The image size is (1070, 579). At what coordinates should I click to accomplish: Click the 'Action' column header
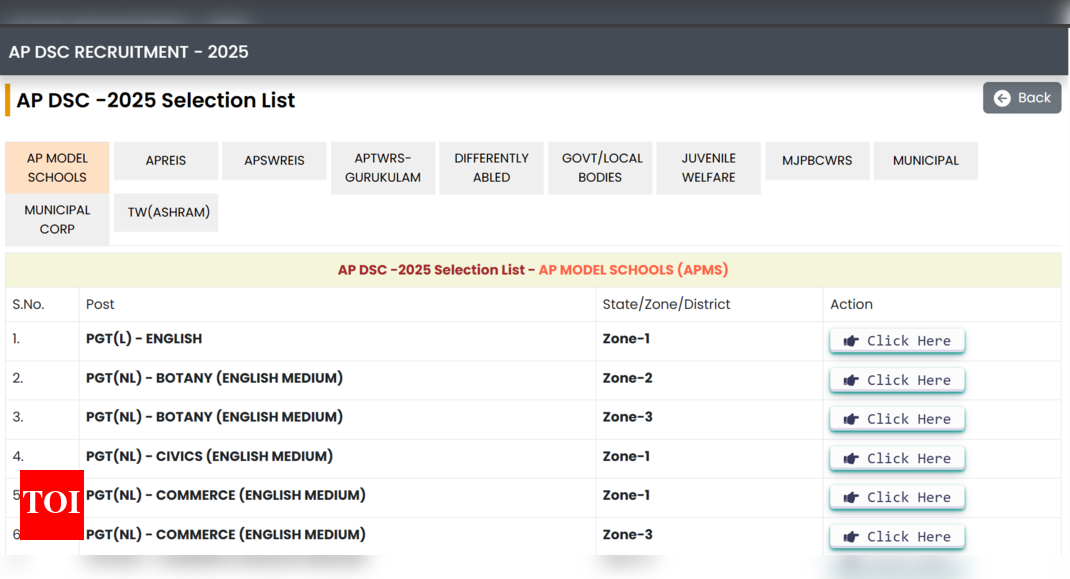tap(851, 305)
